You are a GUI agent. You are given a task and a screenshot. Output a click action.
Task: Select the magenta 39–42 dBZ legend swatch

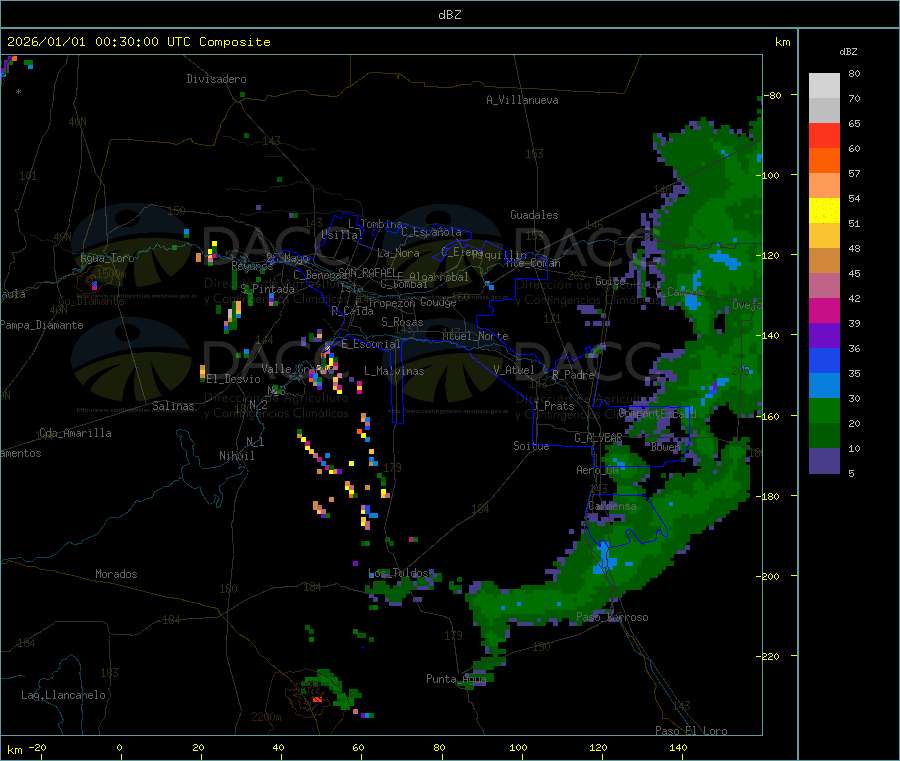point(824,310)
